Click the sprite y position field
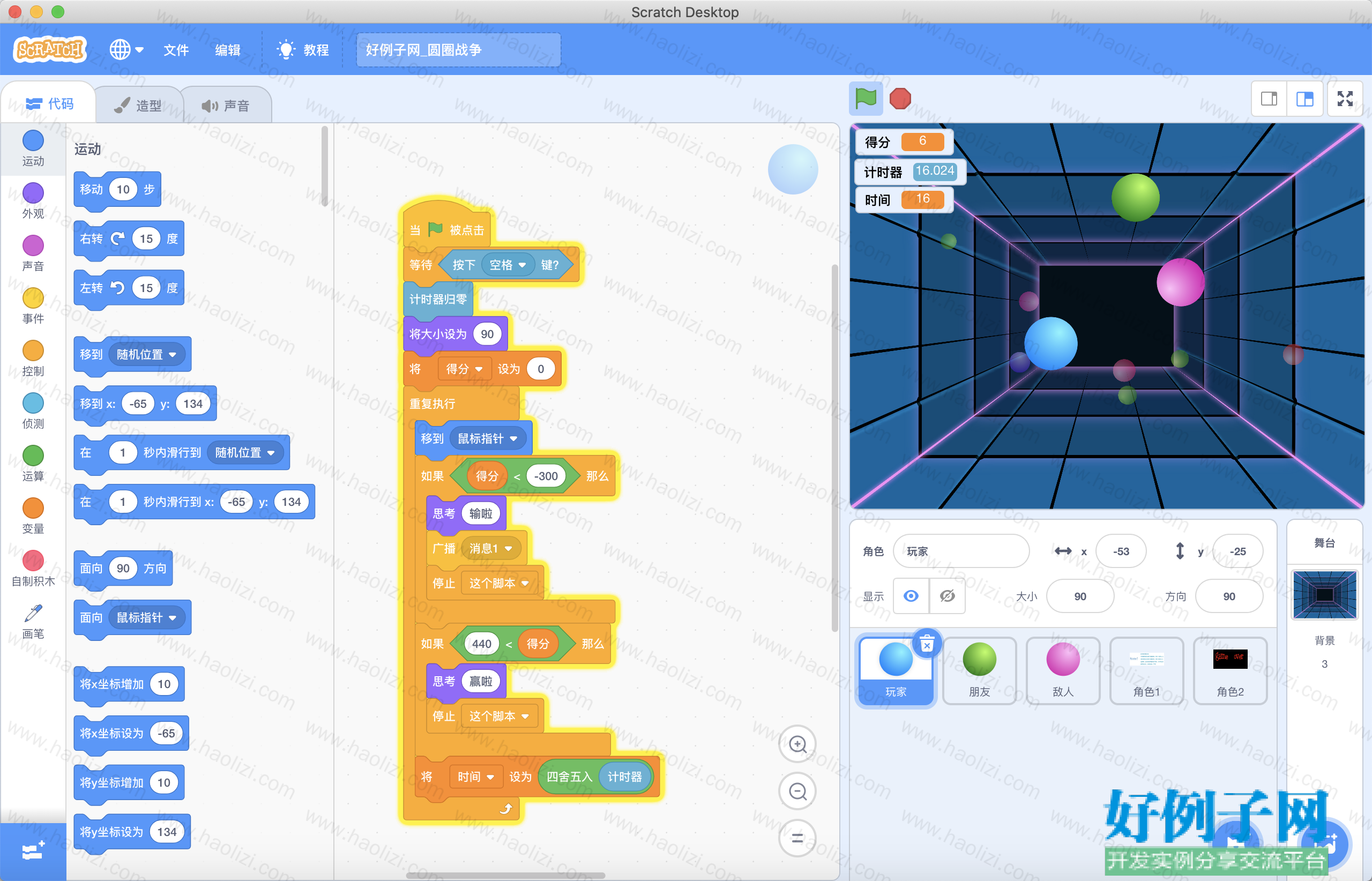The image size is (1372, 881). (x=1237, y=551)
